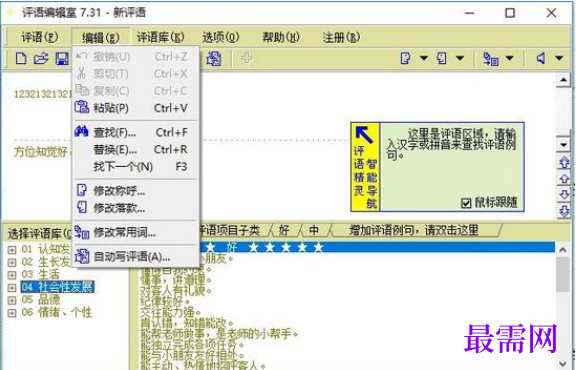Select the phrase 能帮老师做事，是老师的小帮手。
Image resolution: width=576 pixels, height=370 pixels.
[x=219, y=334]
